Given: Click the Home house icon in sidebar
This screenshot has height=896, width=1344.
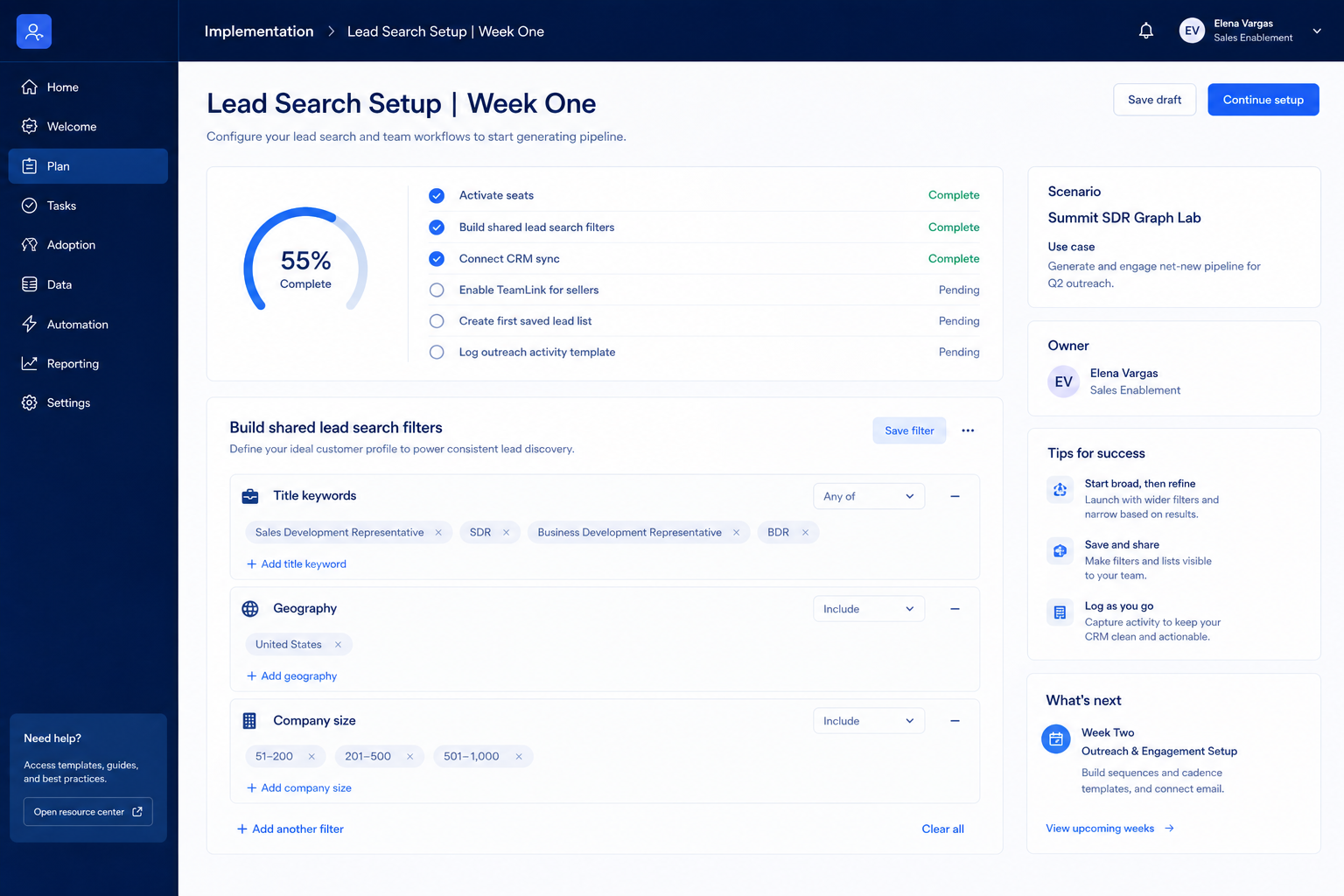Looking at the screenshot, I should (30, 87).
